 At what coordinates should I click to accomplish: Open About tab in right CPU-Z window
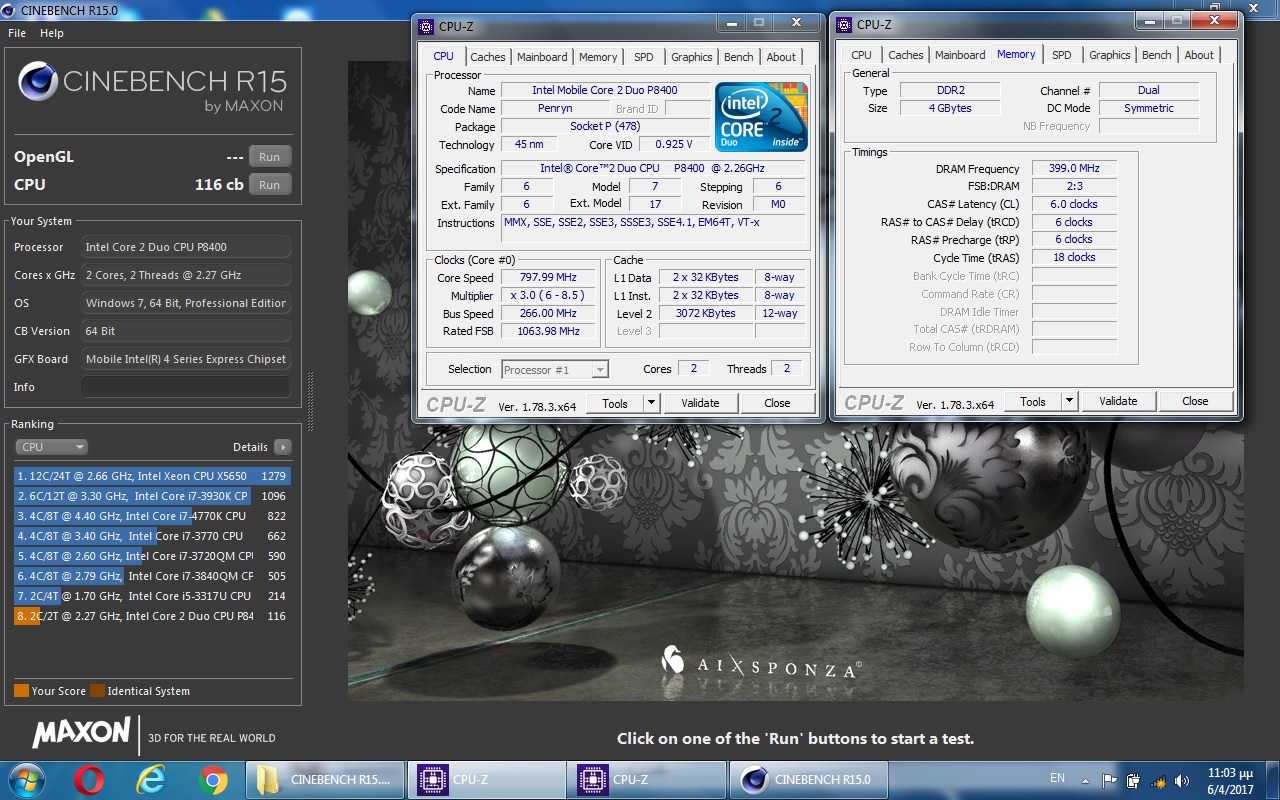point(1199,55)
